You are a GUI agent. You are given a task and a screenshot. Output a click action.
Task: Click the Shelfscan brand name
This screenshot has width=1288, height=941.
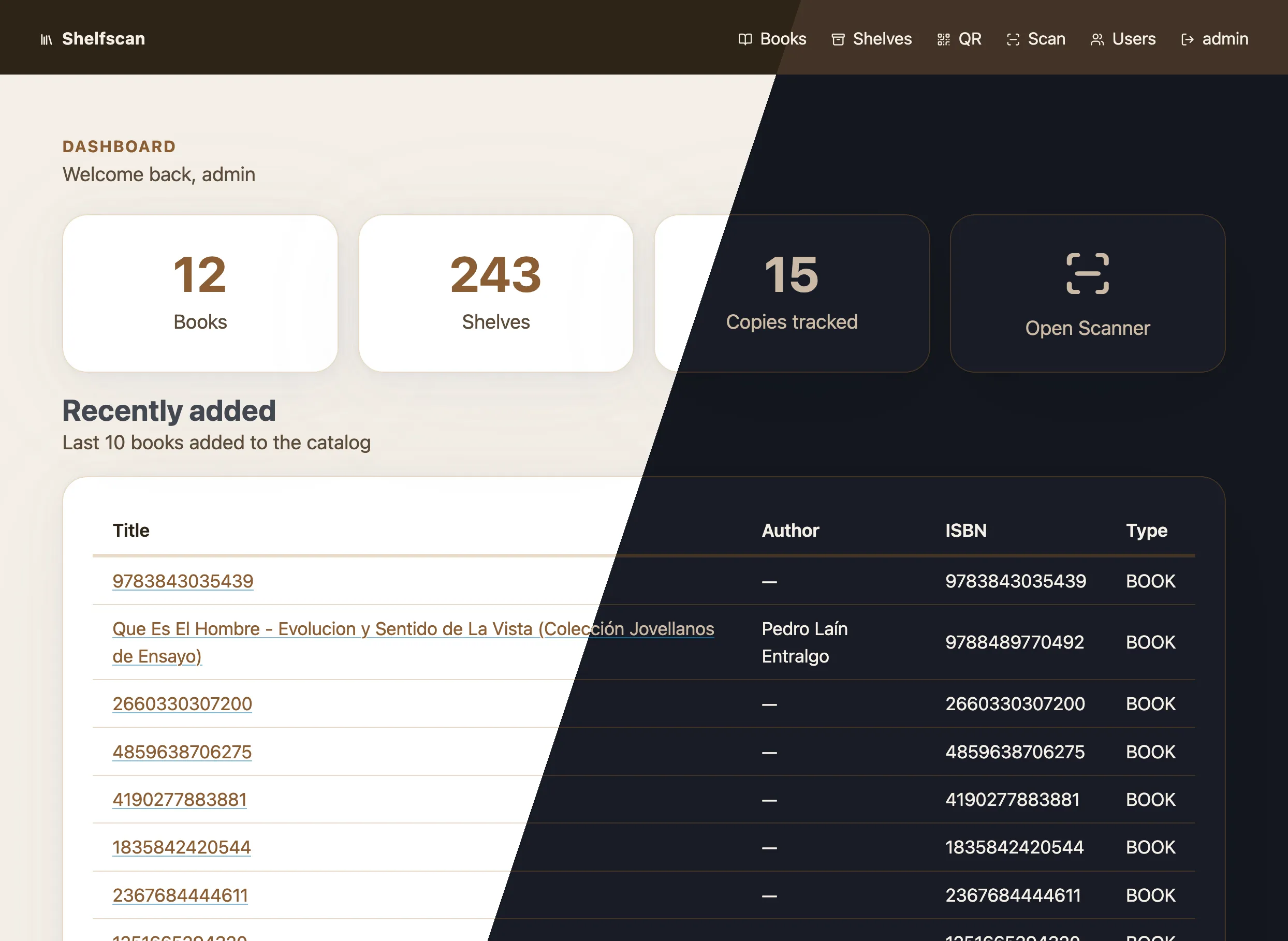tap(103, 39)
